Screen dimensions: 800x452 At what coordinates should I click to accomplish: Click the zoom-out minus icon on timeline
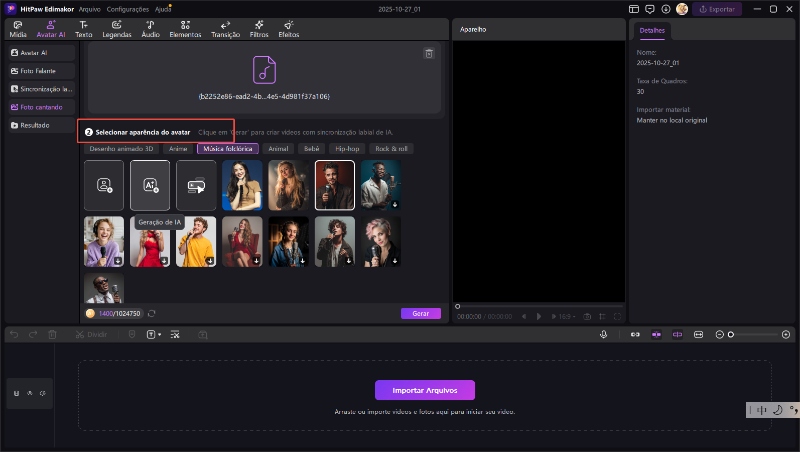tap(719, 334)
